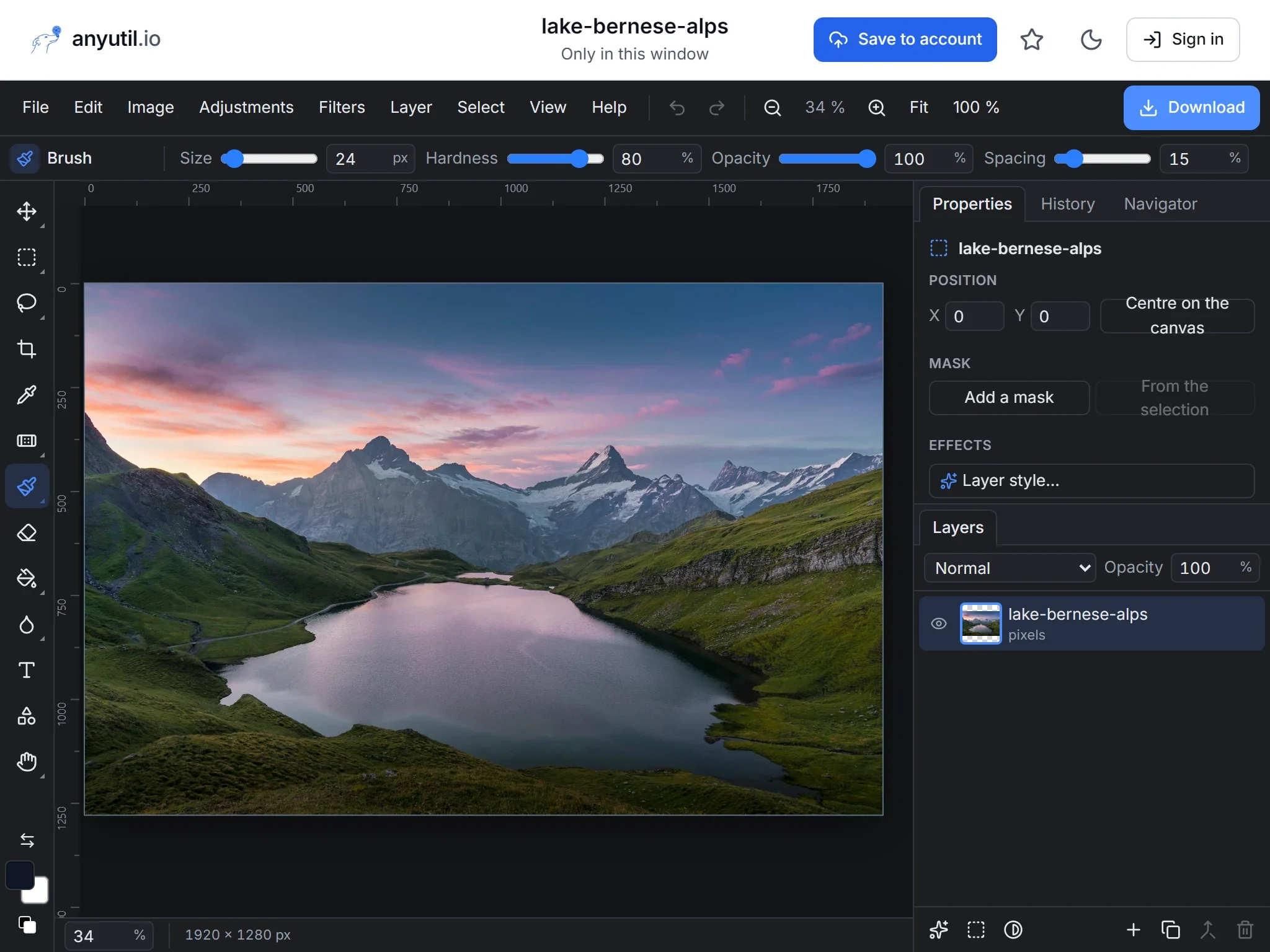The width and height of the screenshot is (1270, 952).
Task: Click the position X input field
Action: click(x=974, y=316)
